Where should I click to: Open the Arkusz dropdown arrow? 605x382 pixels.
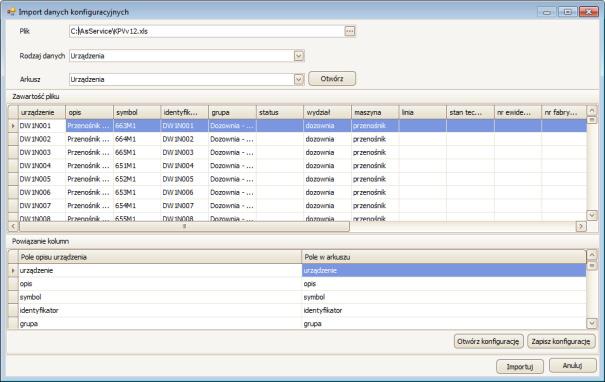click(299, 79)
